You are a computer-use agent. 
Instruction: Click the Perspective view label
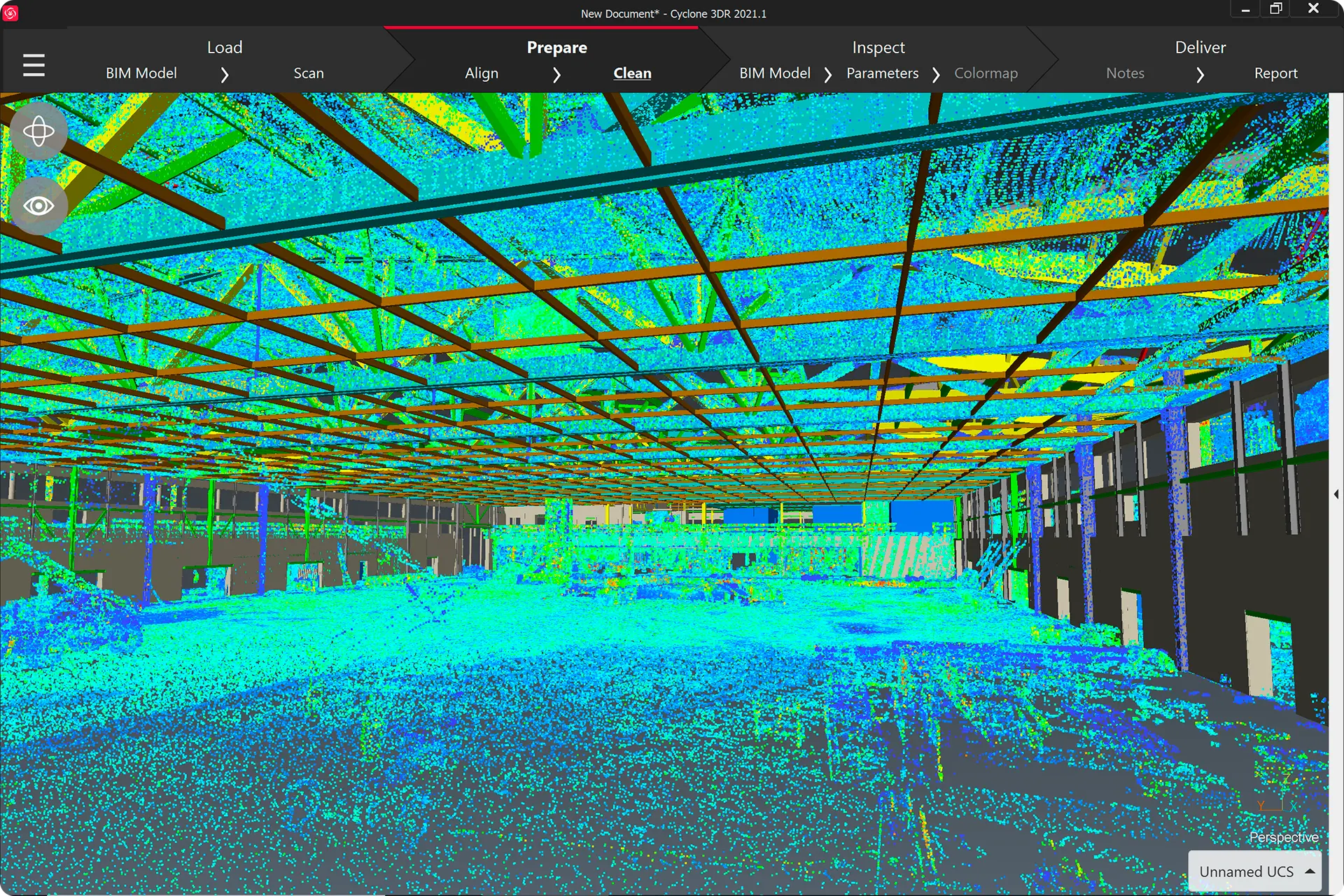click(1283, 837)
